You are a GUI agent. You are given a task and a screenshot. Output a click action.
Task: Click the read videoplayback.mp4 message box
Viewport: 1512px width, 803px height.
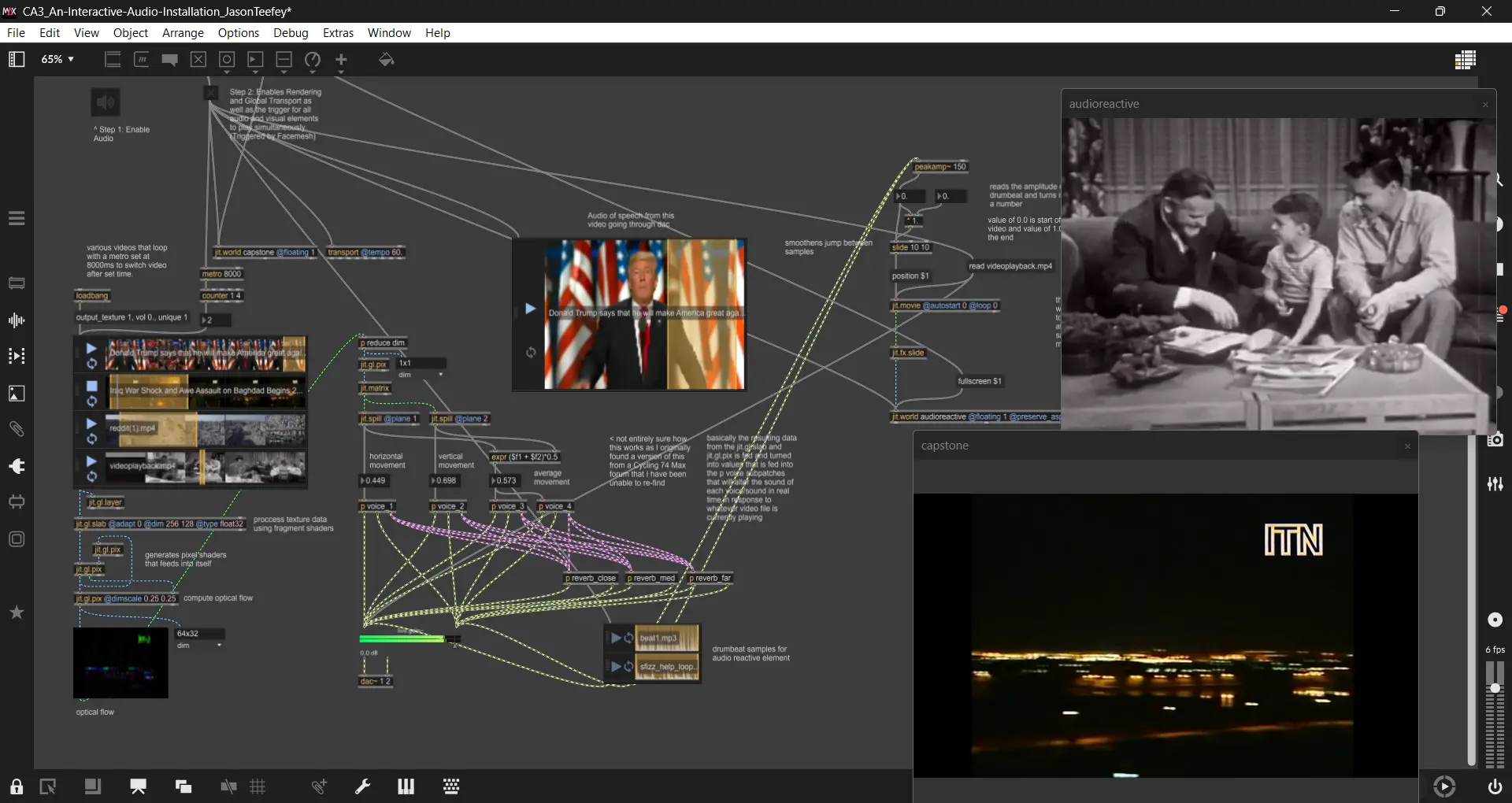(1010, 266)
